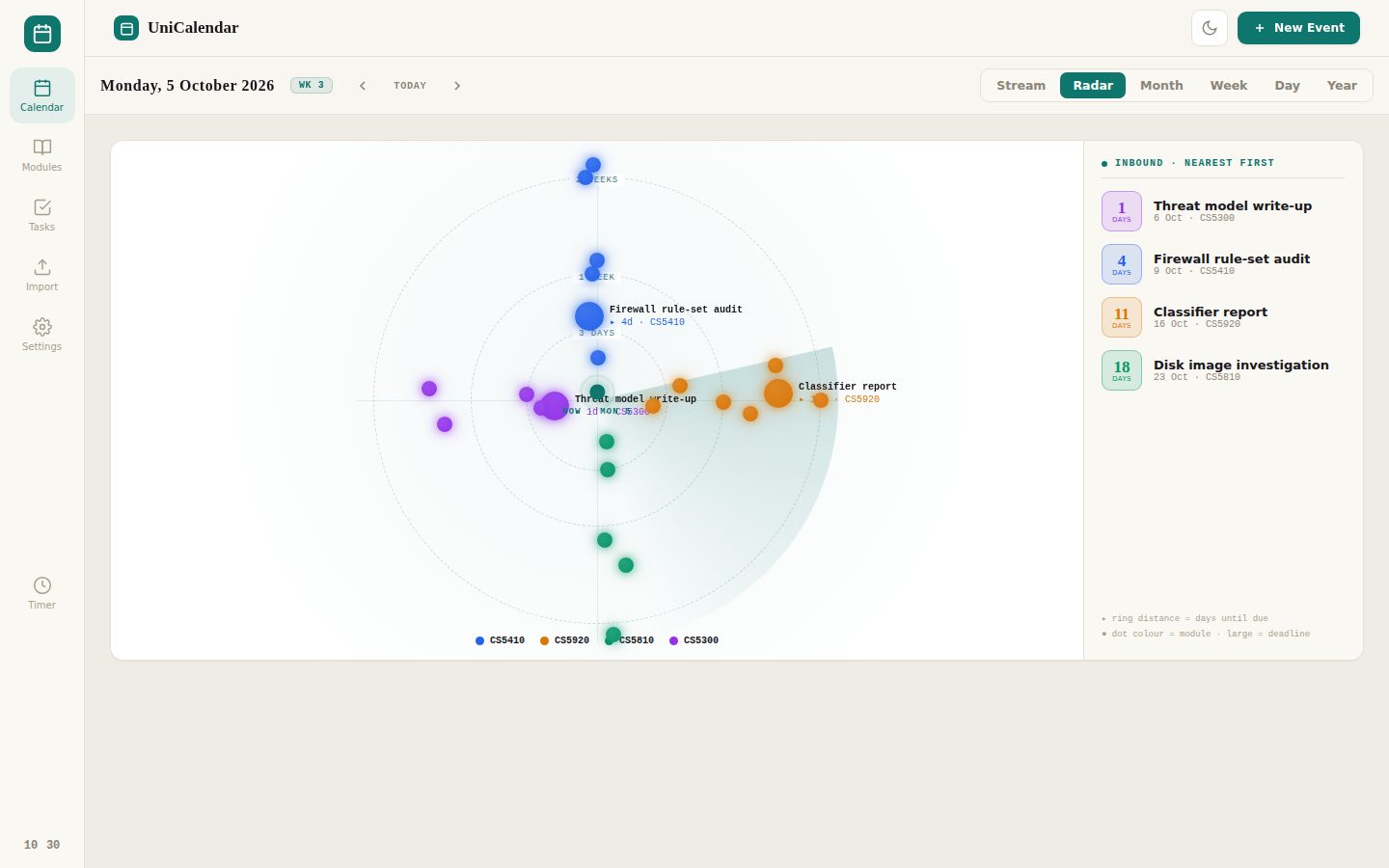Click the CS5410 blue legend swatch
The height and width of the screenshot is (868, 1389).
479,640
